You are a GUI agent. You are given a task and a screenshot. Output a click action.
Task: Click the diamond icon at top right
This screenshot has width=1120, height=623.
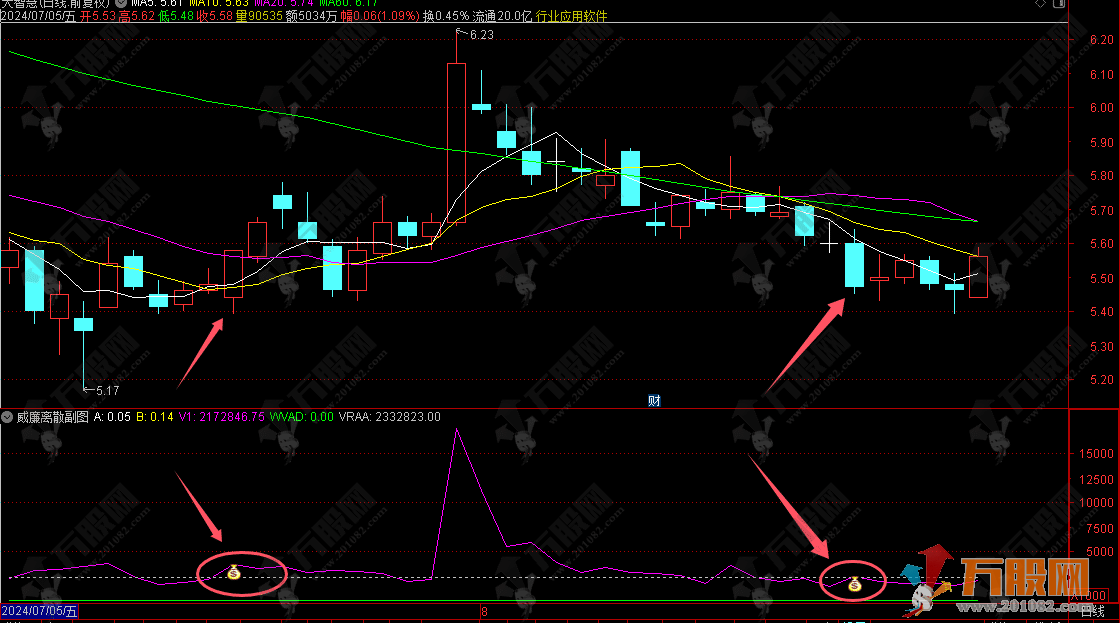[x=1041, y=3]
